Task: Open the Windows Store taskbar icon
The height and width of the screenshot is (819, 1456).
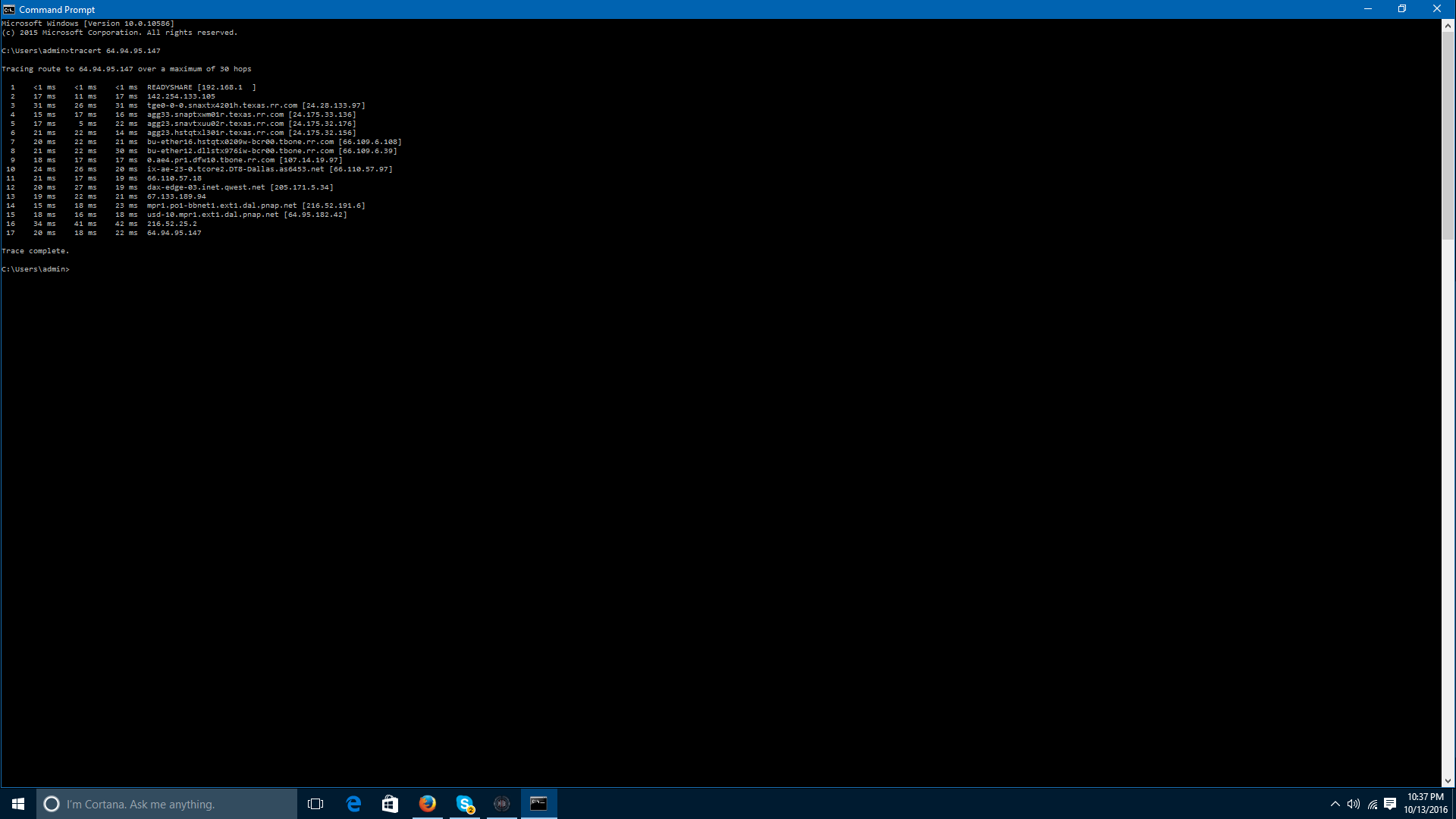Action: (390, 804)
